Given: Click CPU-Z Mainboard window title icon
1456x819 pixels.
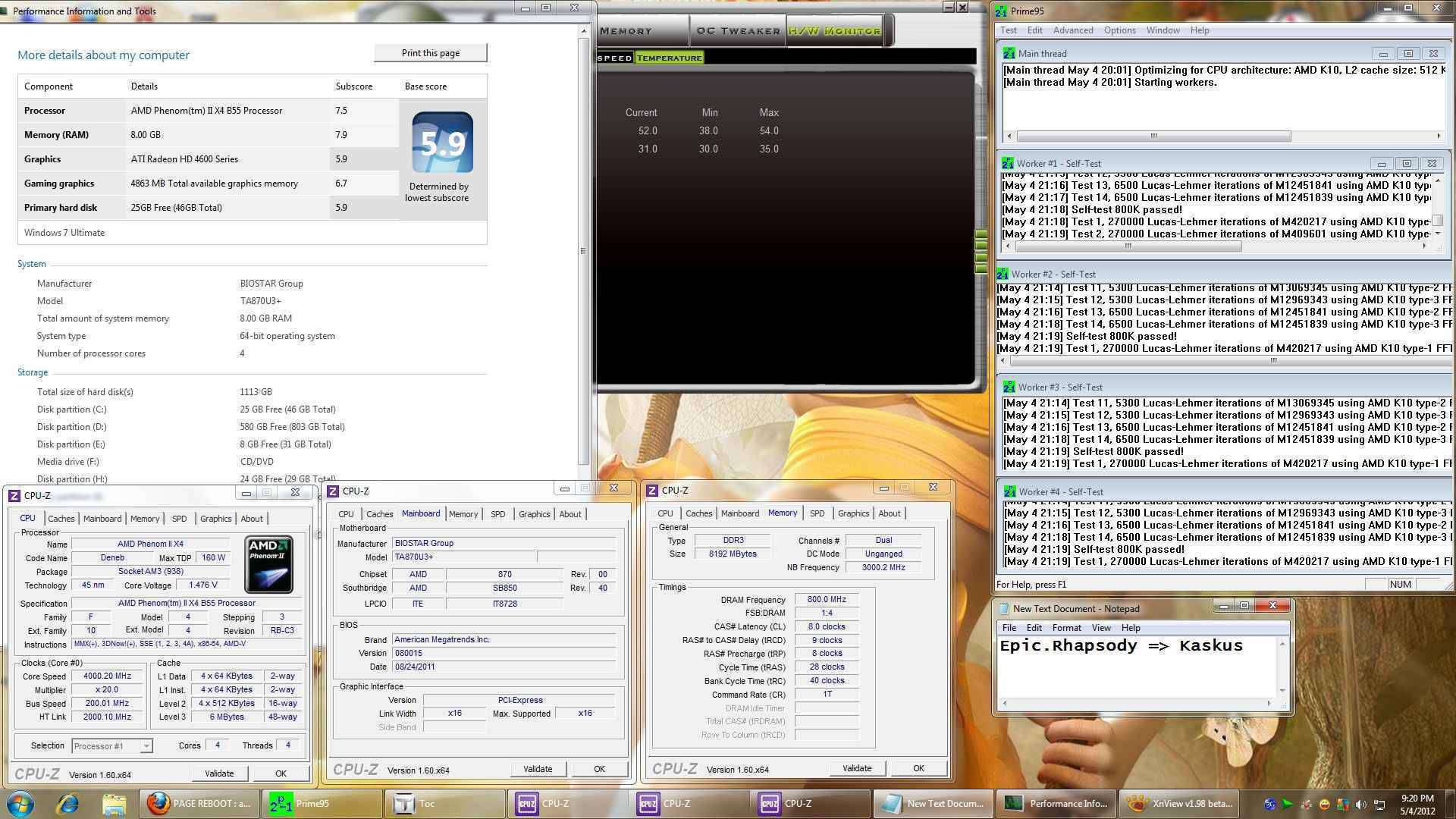Looking at the screenshot, I should point(333,491).
